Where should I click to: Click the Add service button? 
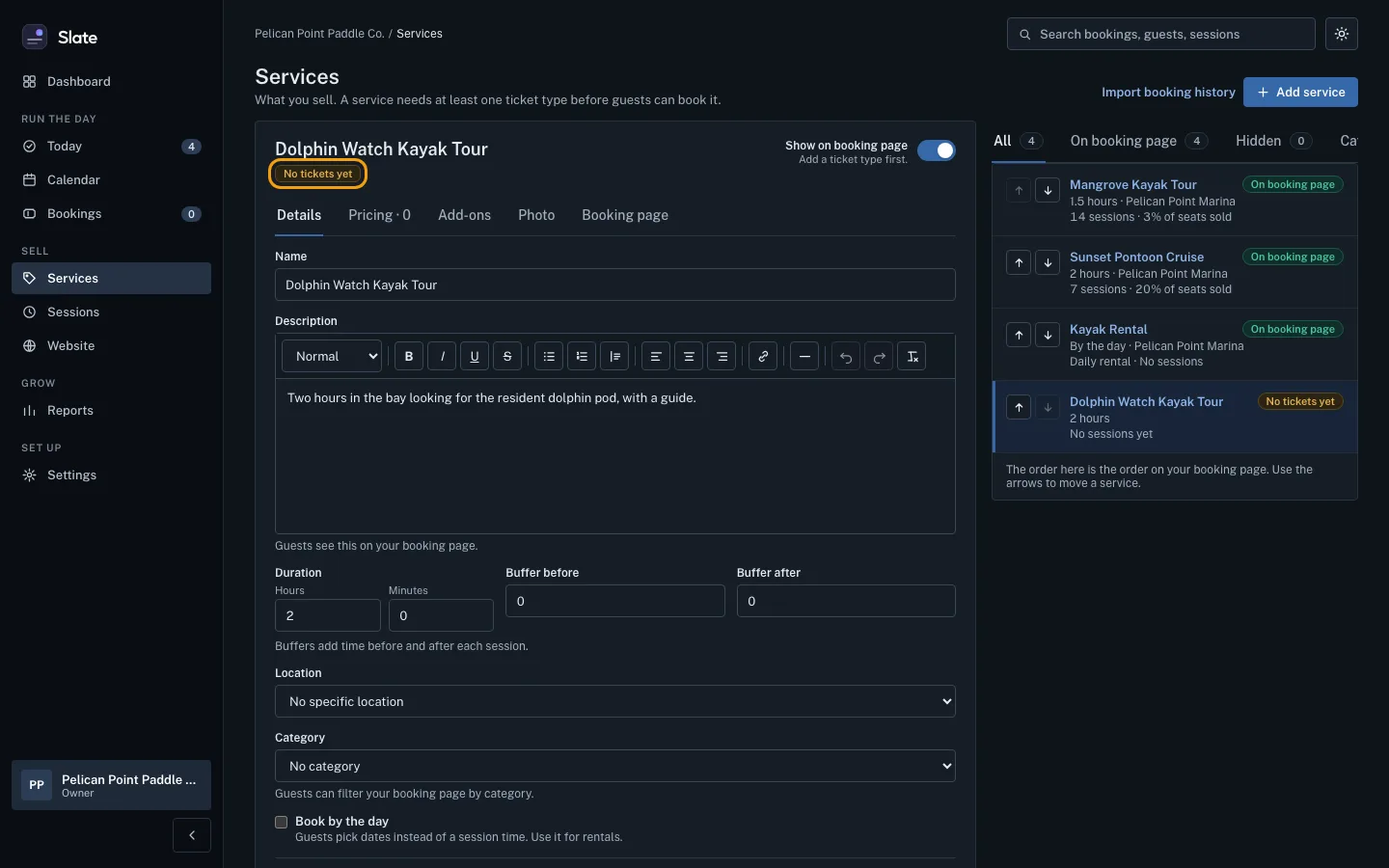pos(1300,93)
